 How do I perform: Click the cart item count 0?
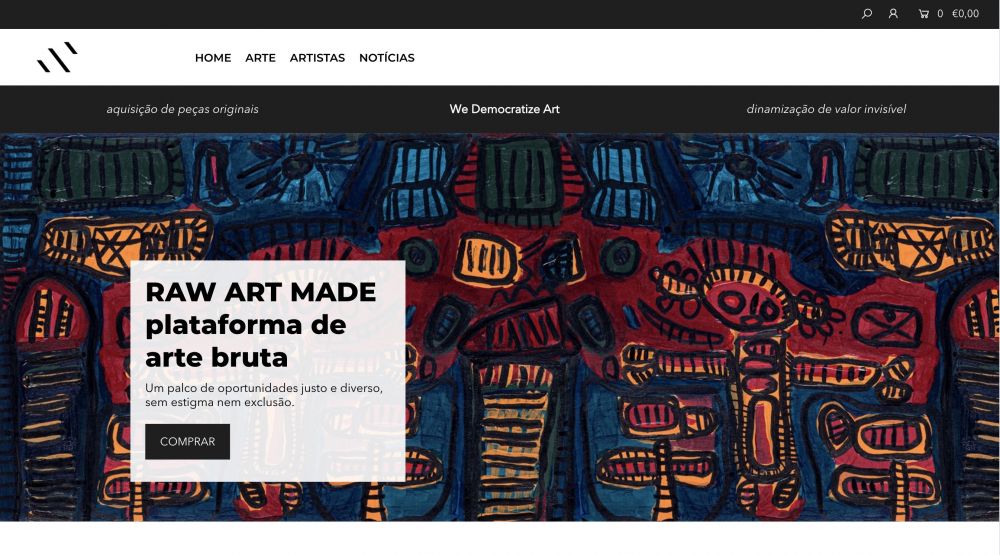click(940, 13)
